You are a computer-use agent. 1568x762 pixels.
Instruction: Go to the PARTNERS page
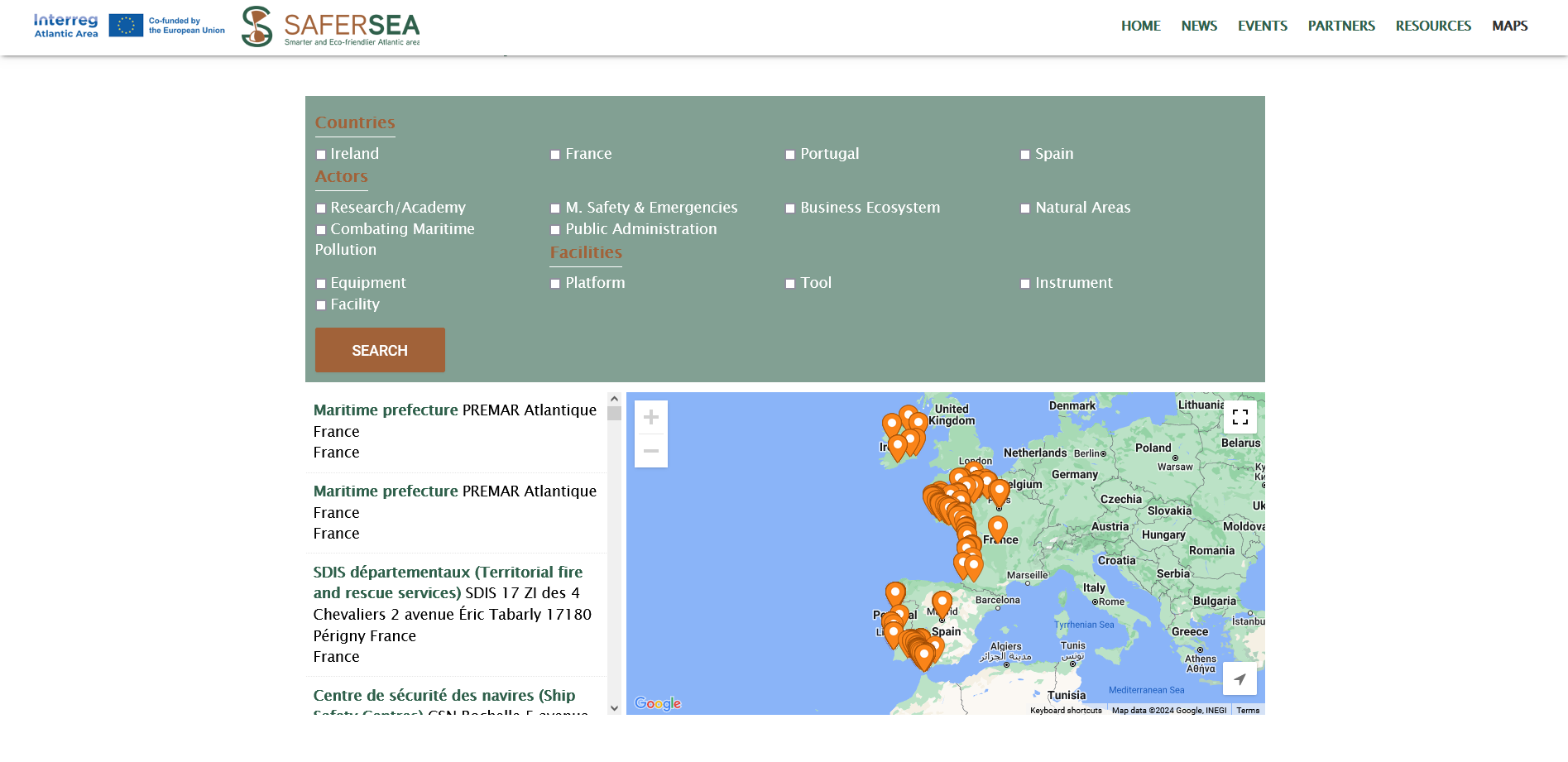[x=1341, y=26]
